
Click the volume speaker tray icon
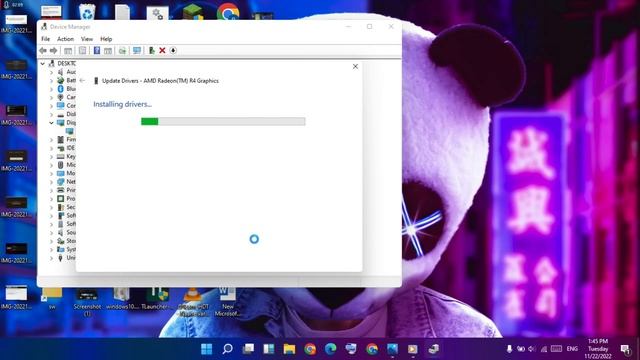pos(531,349)
